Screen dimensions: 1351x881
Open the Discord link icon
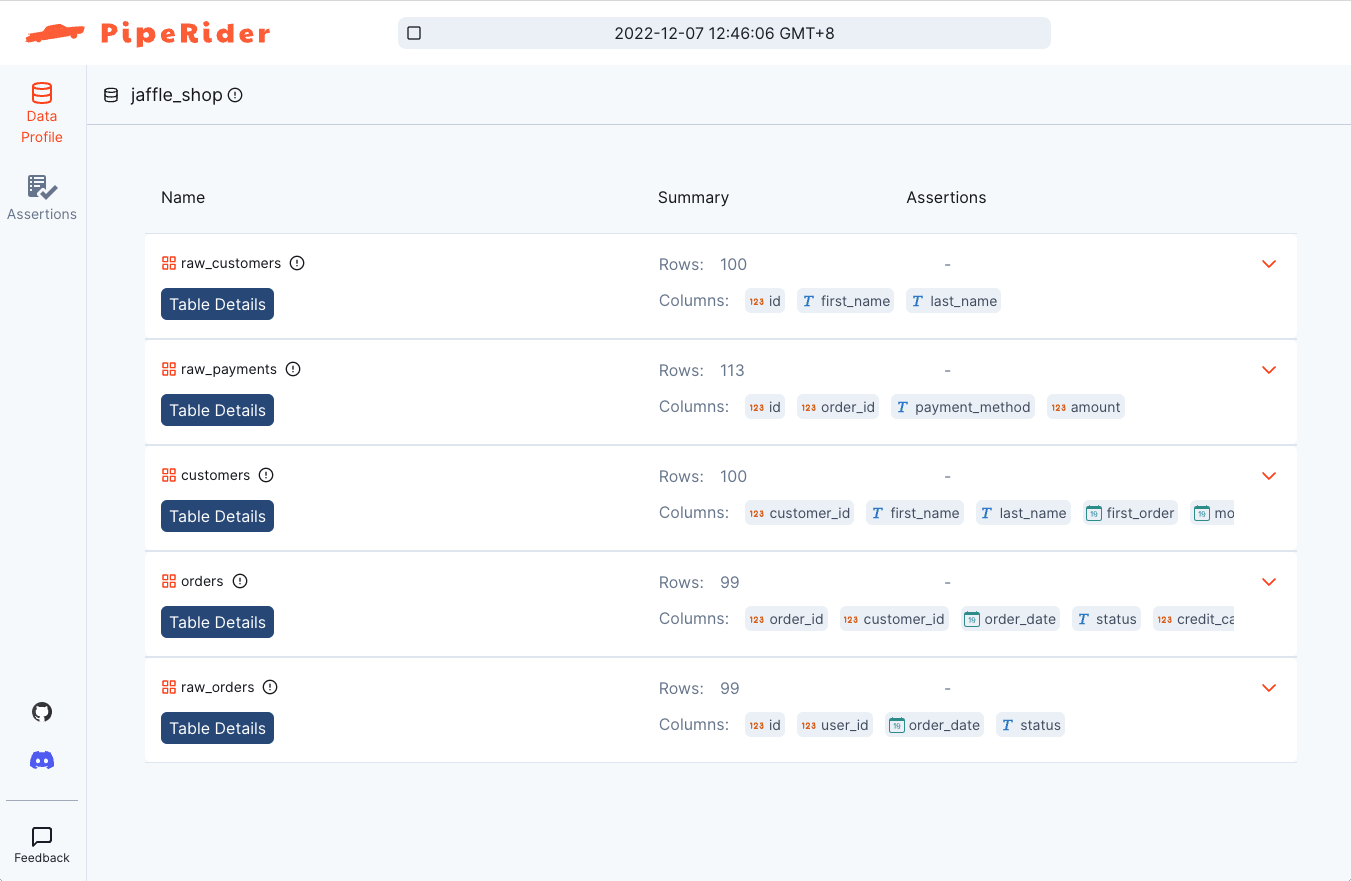[42, 760]
